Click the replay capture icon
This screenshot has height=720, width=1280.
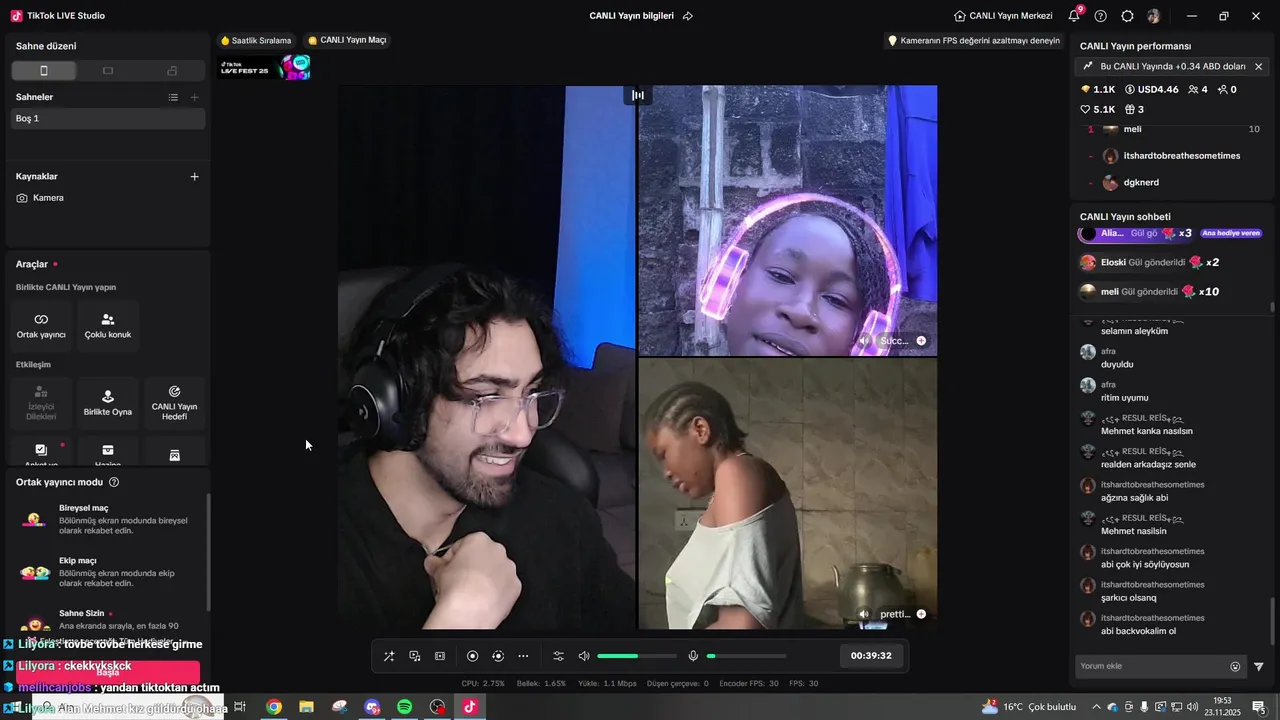coord(498,656)
